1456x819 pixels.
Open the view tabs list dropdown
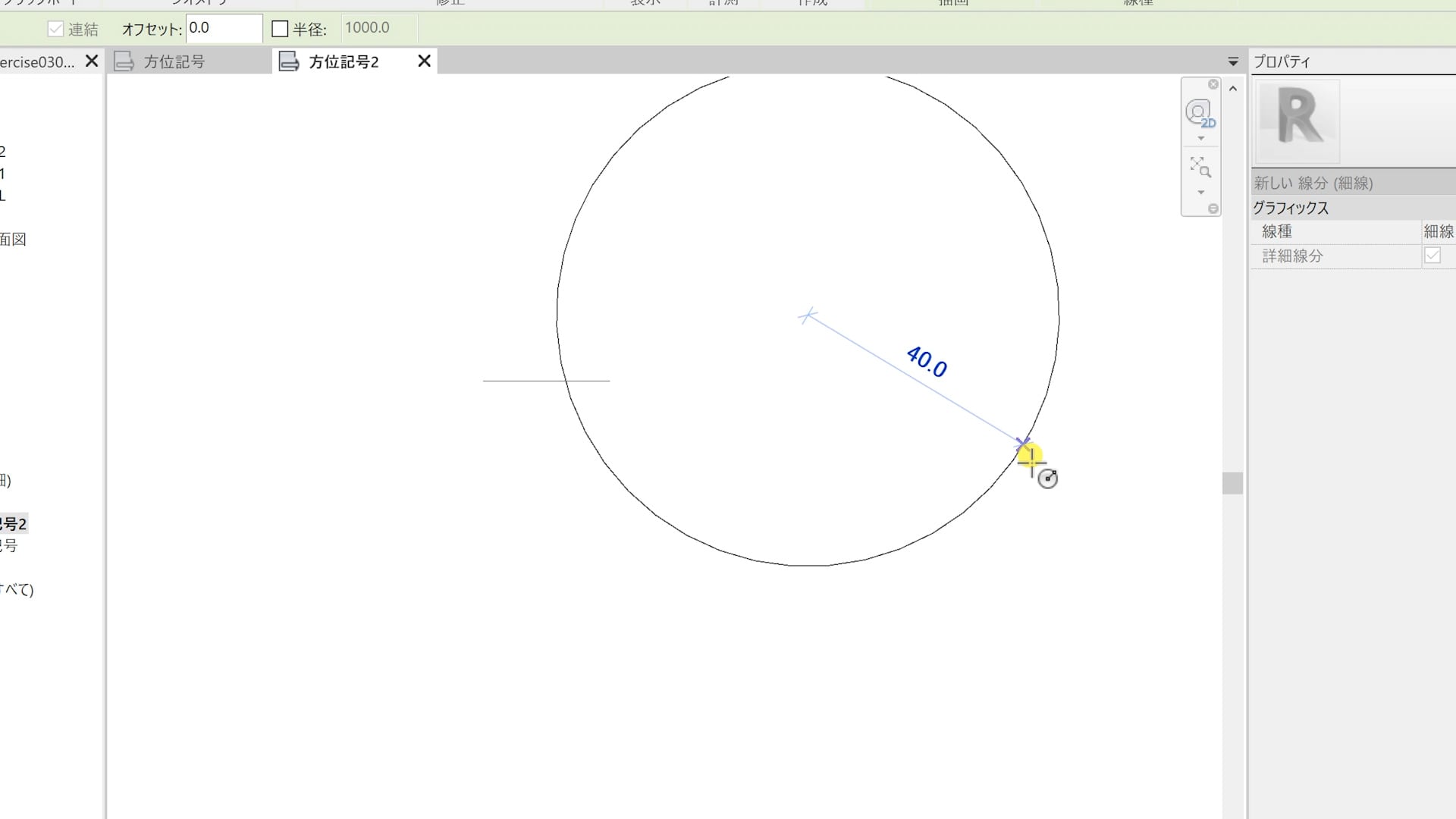1233,61
